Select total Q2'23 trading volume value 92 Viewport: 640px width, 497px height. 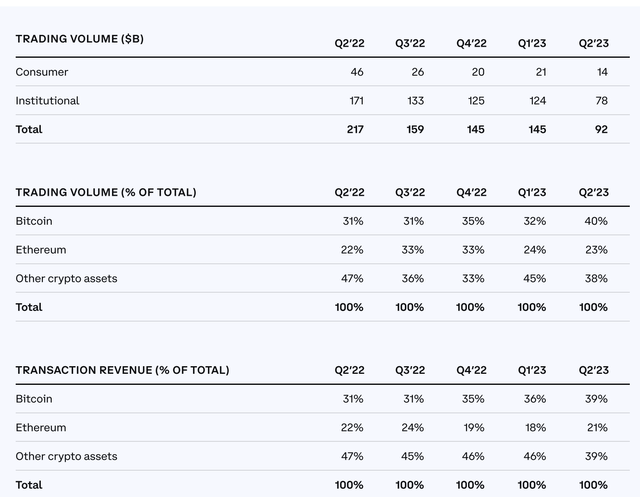coord(600,129)
